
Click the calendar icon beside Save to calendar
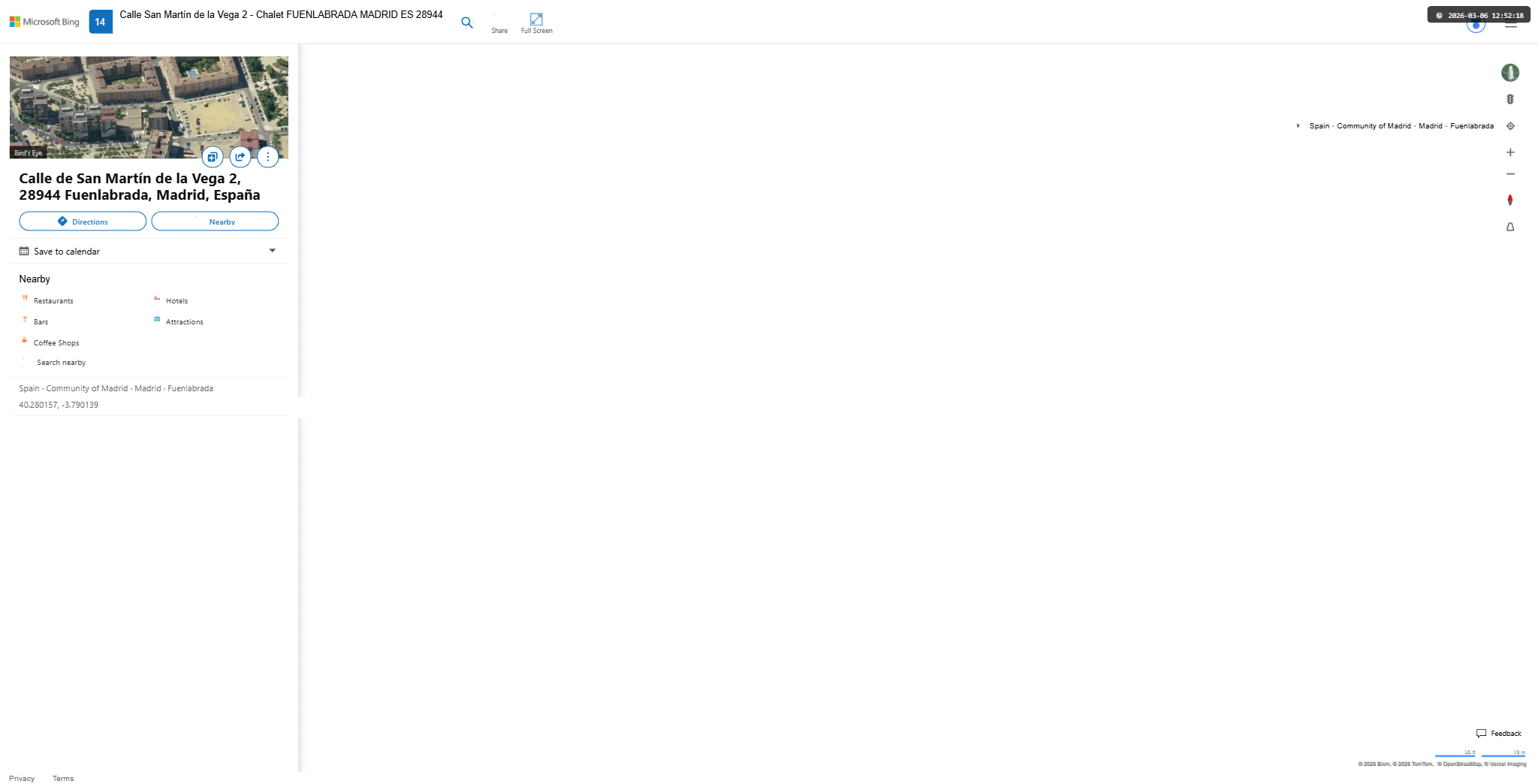24,251
